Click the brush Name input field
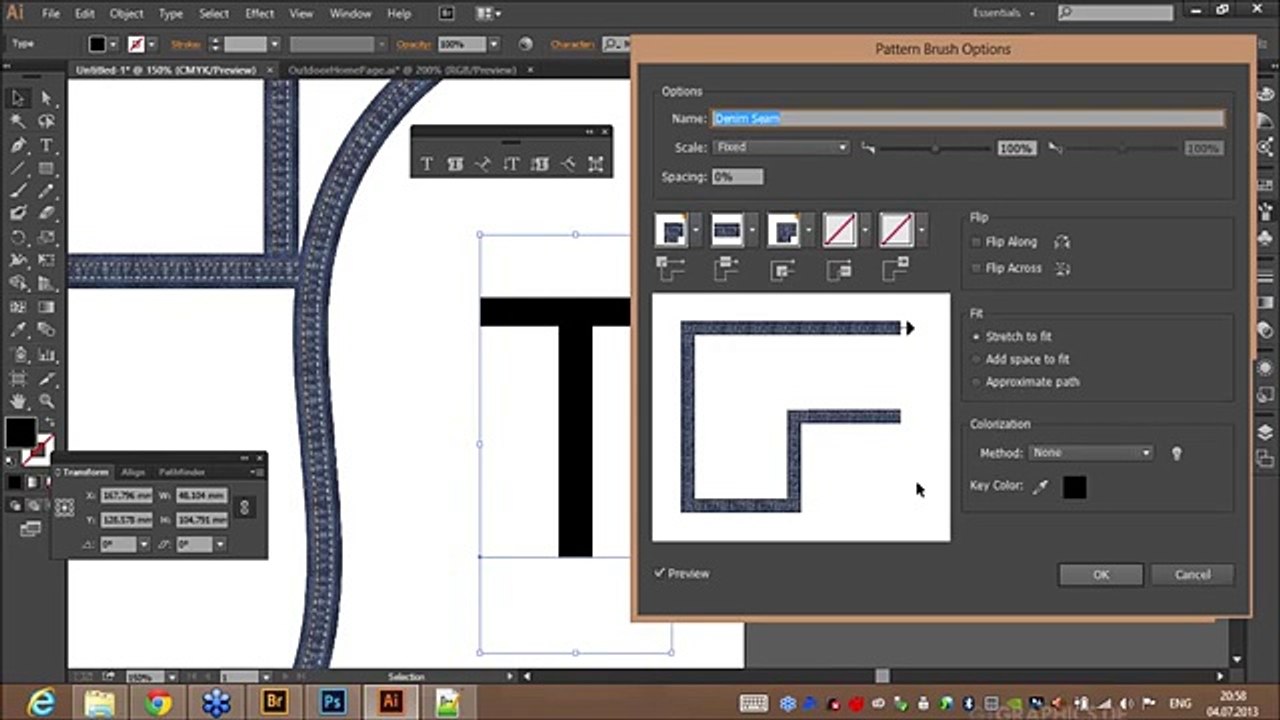The image size is (1280, 720). [x=967, y=118]
